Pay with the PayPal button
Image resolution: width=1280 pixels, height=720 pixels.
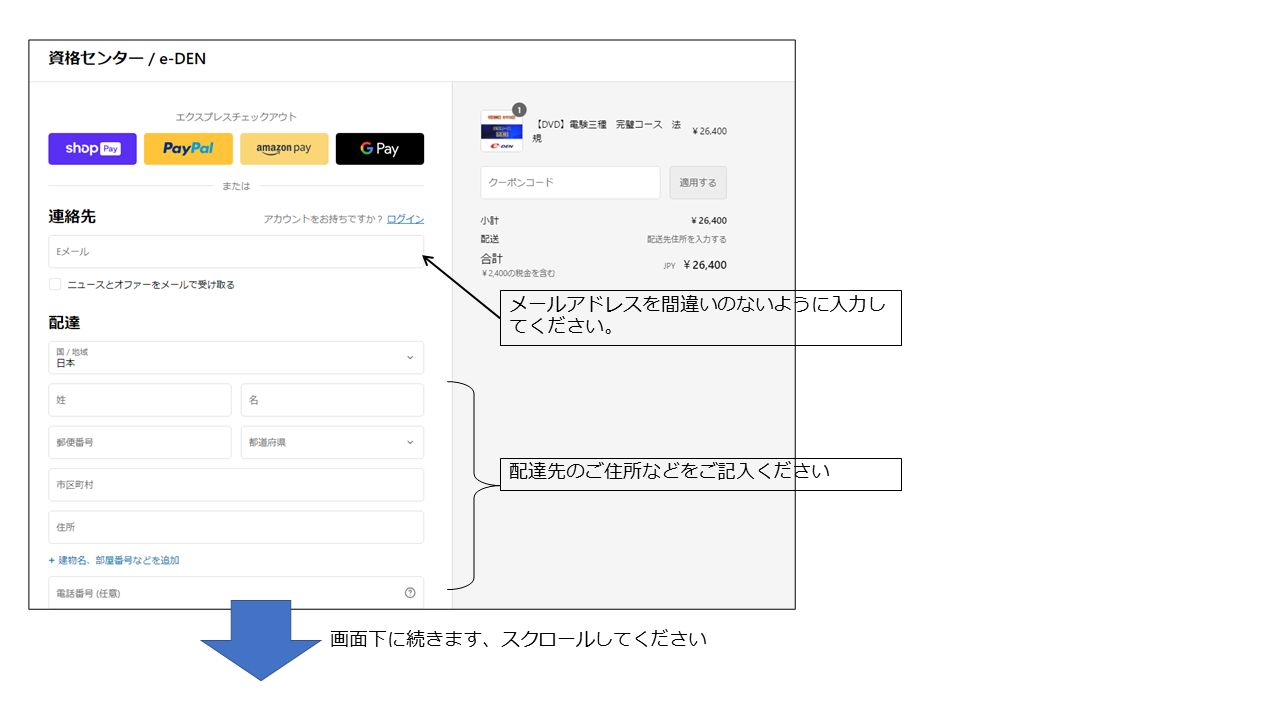[188, 149]
